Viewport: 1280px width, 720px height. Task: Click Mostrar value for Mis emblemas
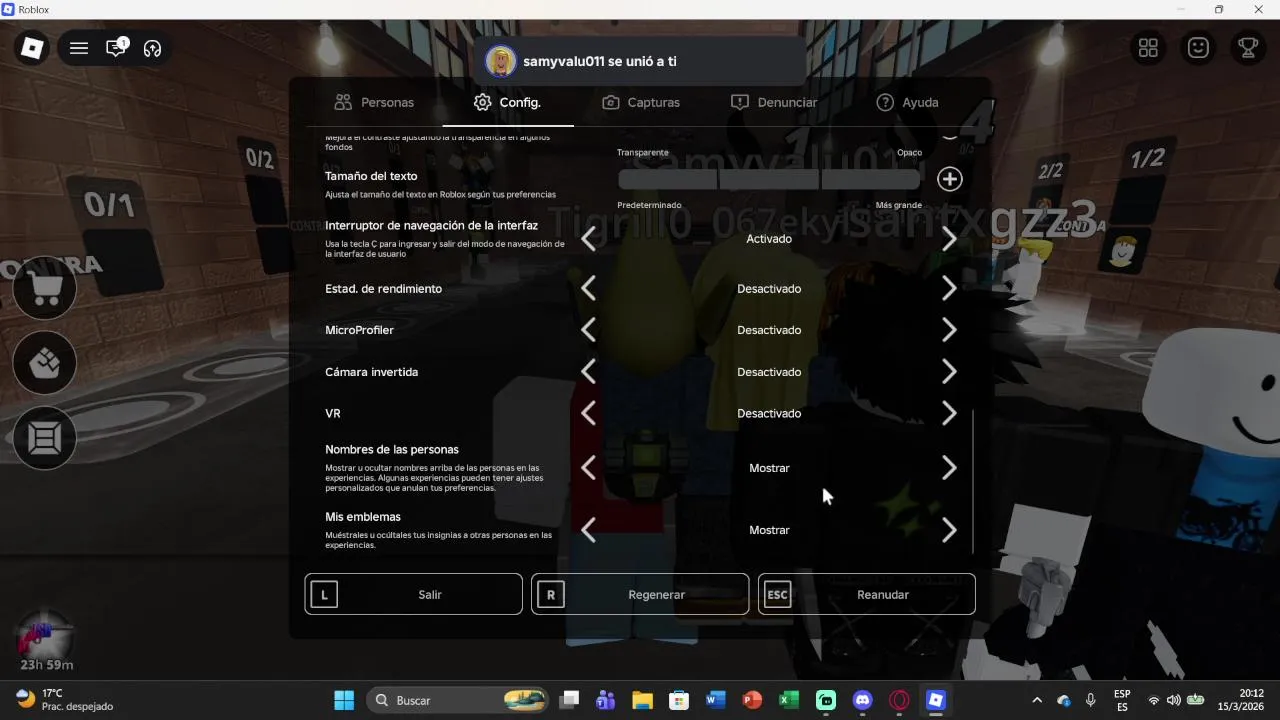point(769,530)
